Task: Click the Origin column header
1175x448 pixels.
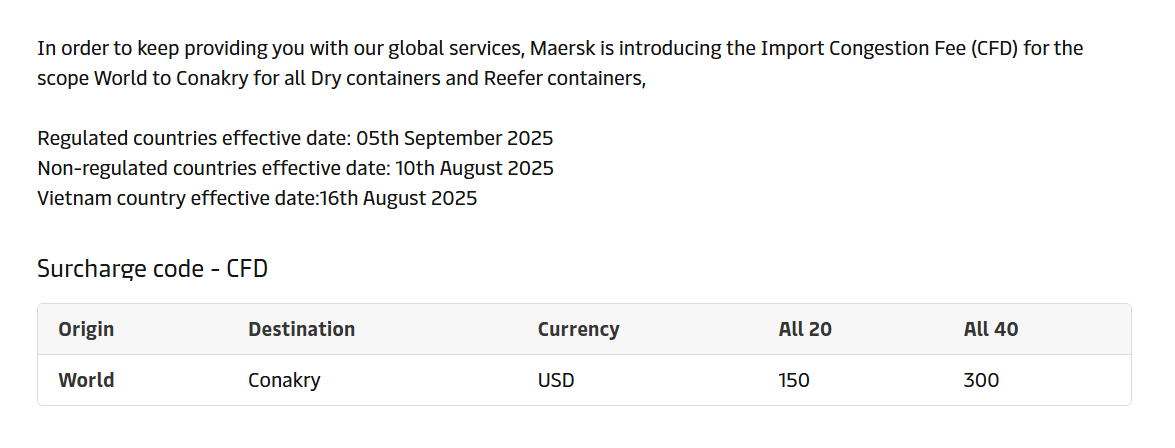Action: (x=86, y=329)
